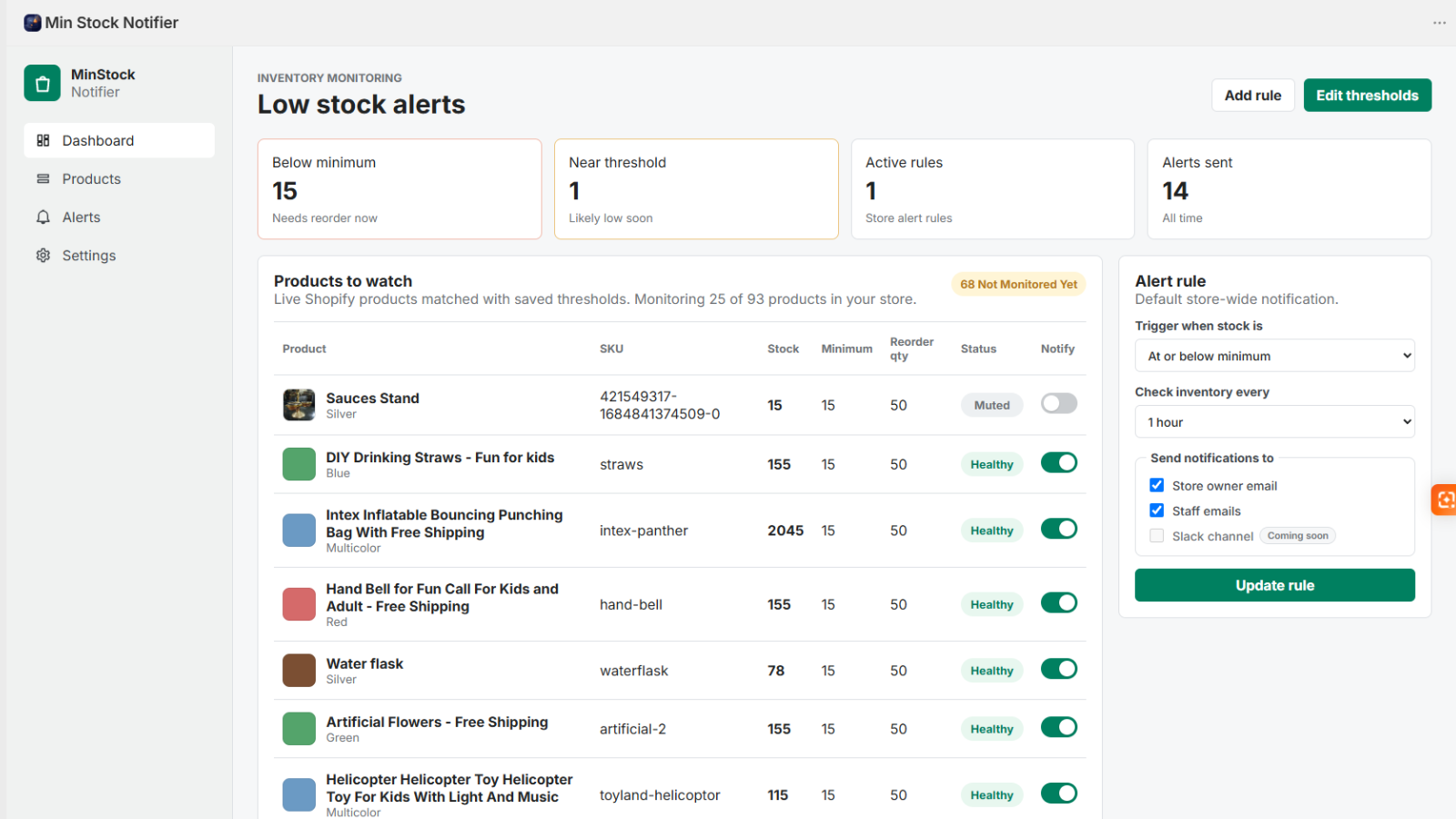Enable notifications for Sauces Stand
Screen dimensions: 1456x819
[1058, 403]
